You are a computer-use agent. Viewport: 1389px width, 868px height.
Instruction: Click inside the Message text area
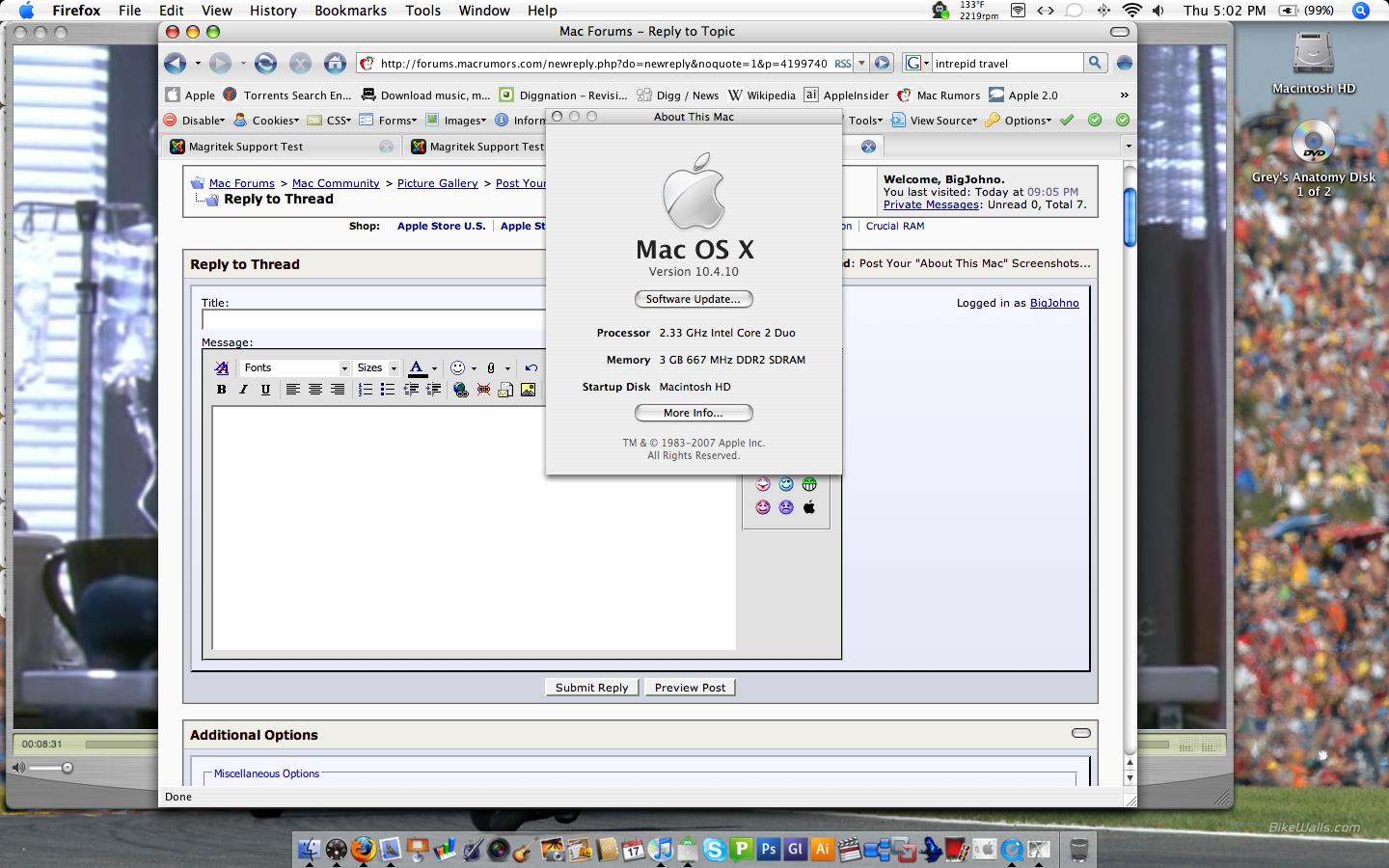474,529
